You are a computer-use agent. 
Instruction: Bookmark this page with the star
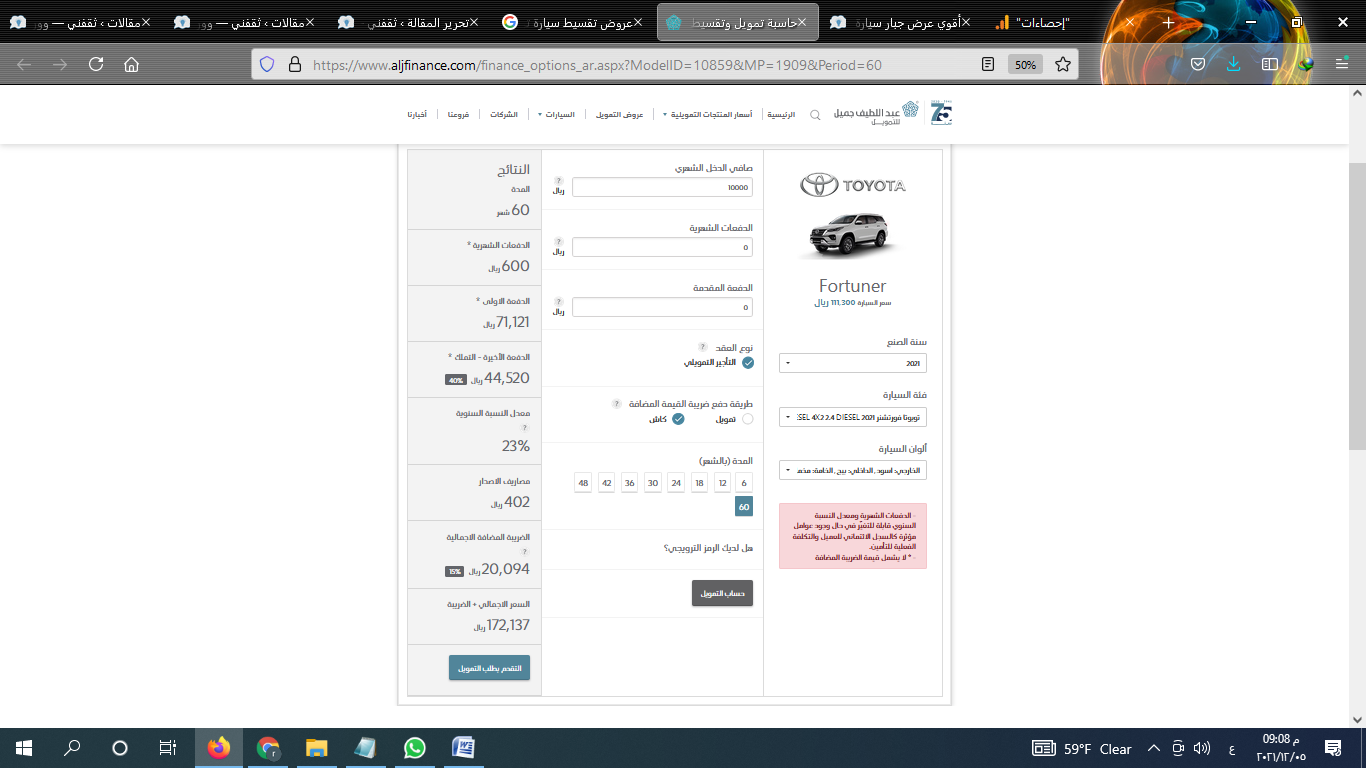pos(1063,64)
